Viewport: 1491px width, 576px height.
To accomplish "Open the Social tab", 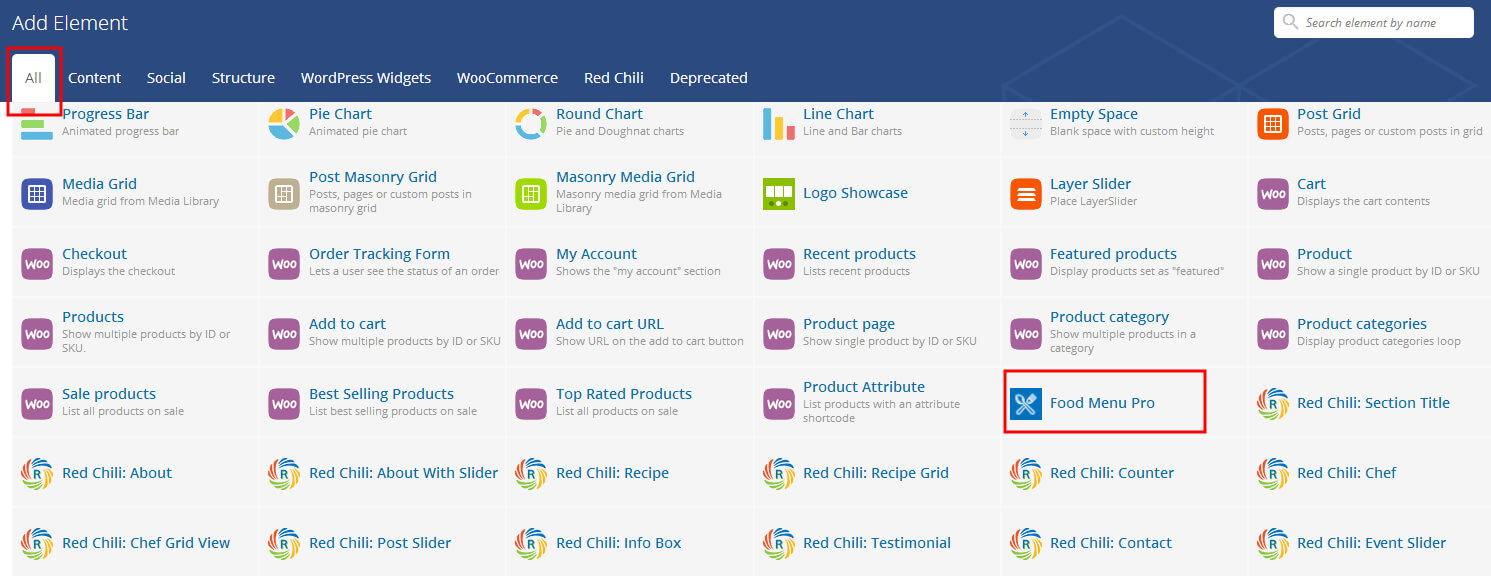I will pyautogui.click(x=166, y=78).
